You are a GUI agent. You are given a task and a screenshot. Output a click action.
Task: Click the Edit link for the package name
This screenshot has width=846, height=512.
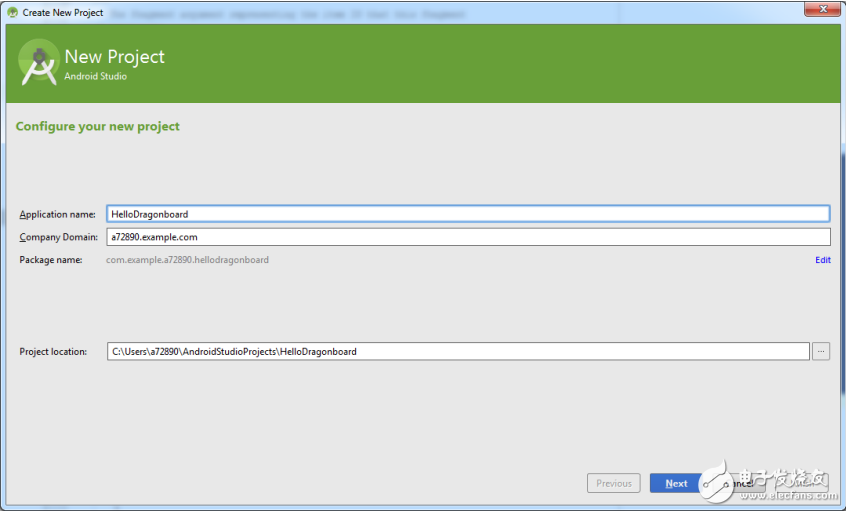822,260
